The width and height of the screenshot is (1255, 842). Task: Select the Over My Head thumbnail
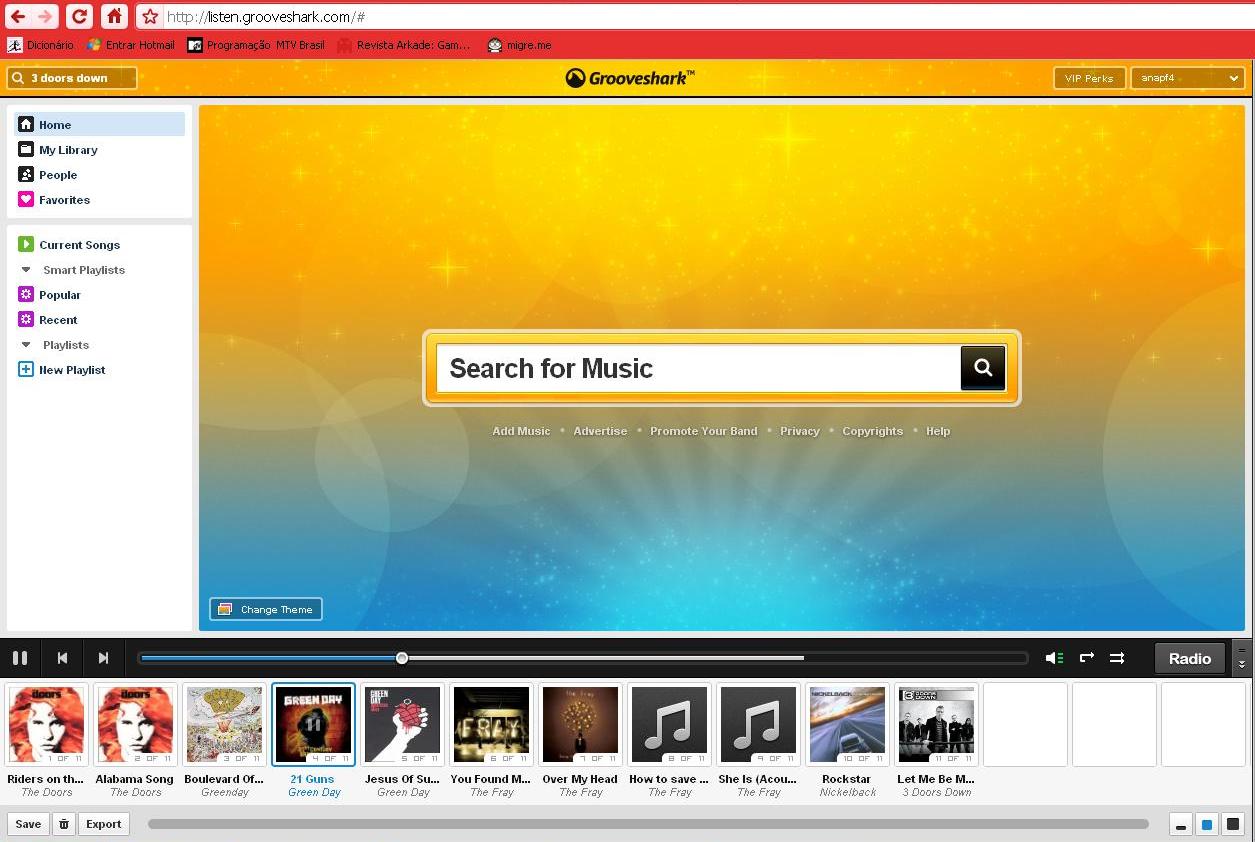pyautogui.click(x=580, y=725)
